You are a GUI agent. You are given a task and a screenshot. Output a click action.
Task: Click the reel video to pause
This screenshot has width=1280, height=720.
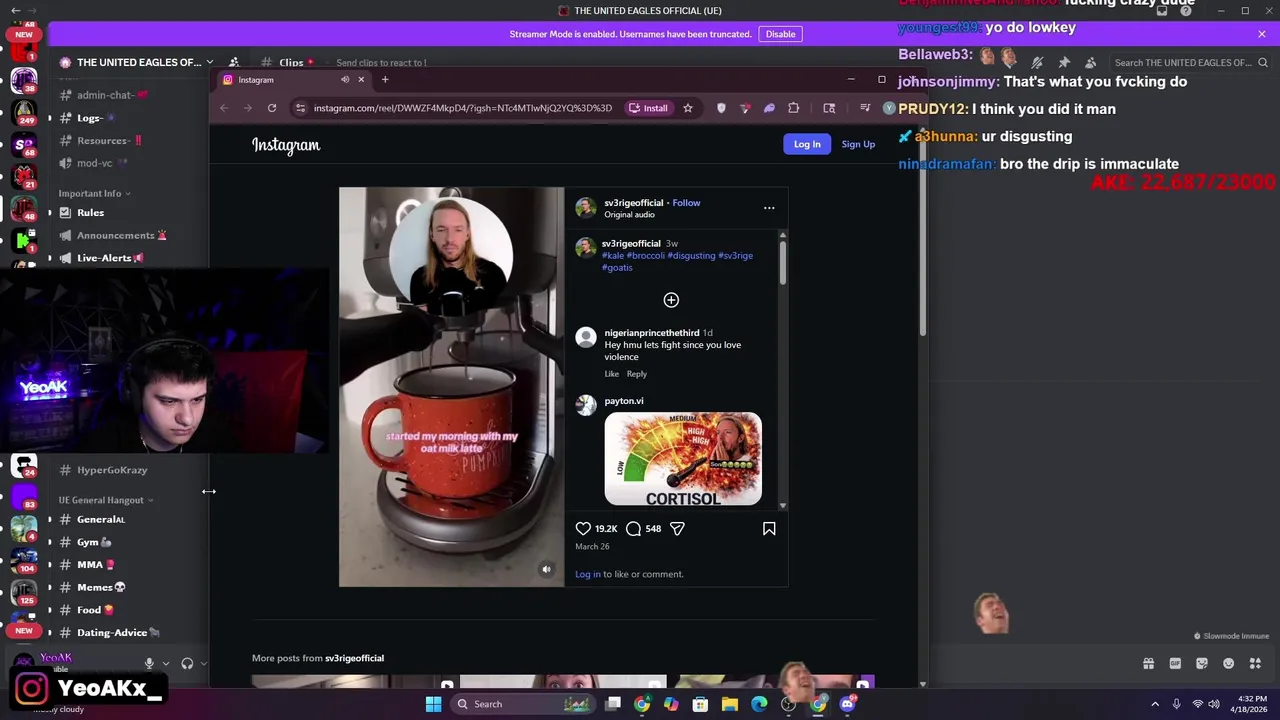[451, 387]
